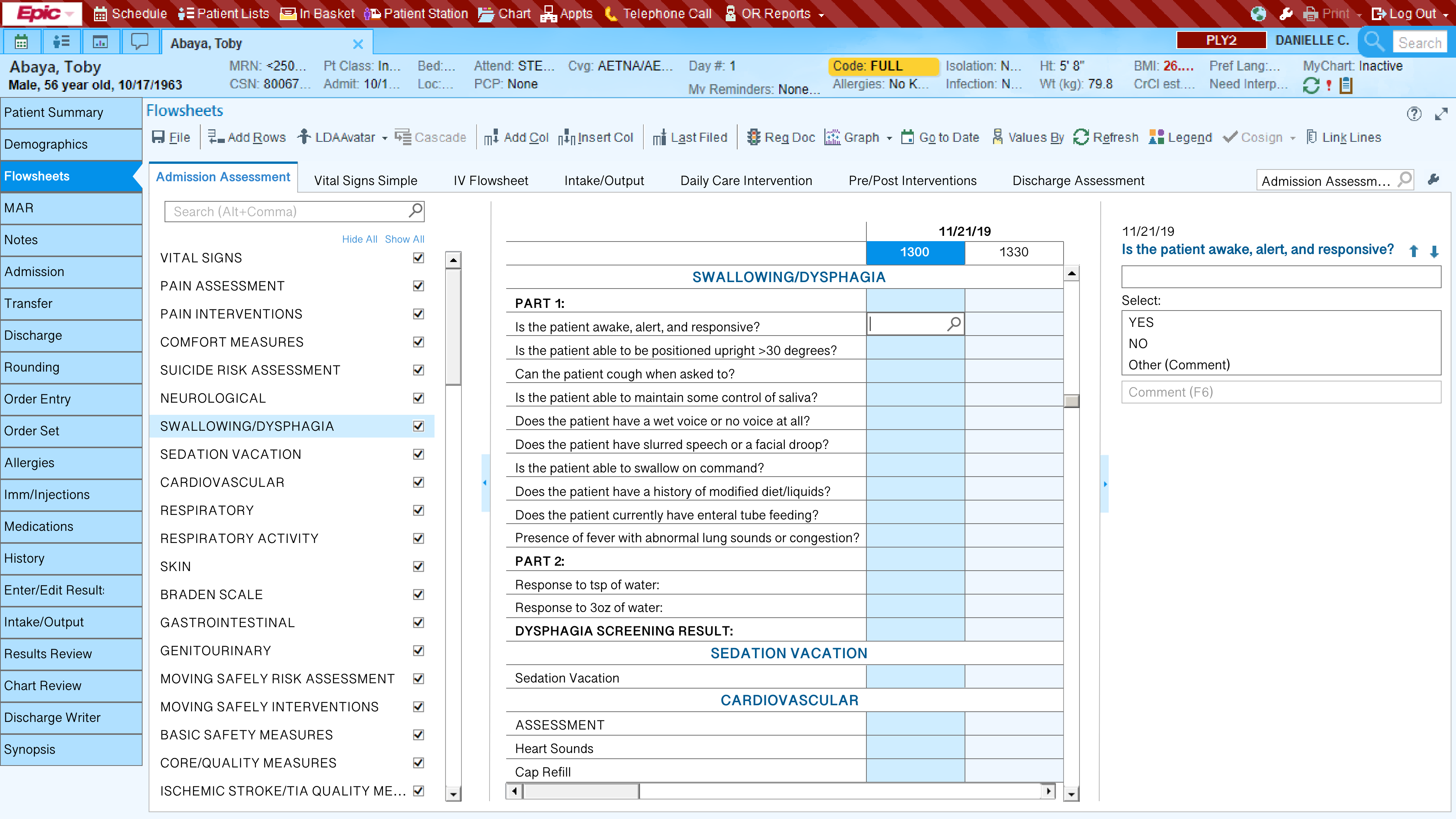Viewport: 1456px width, 819px height.
Task: Toggle SWALLOWING/DYSPHAGIA checkbox
Action: tap(418, 426)
